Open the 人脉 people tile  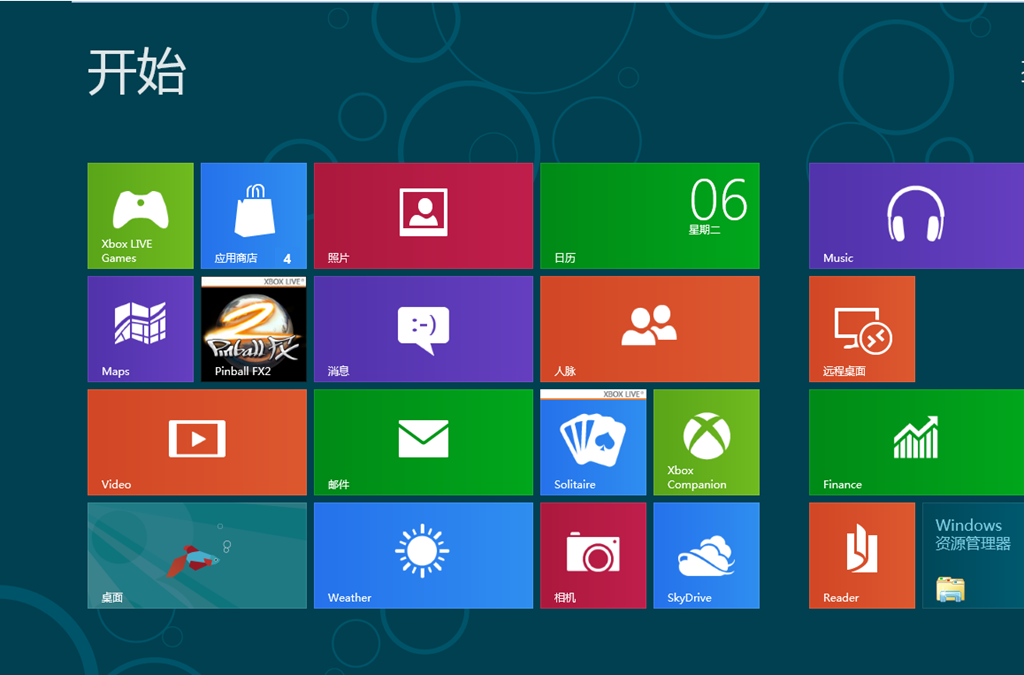[650, 329]
